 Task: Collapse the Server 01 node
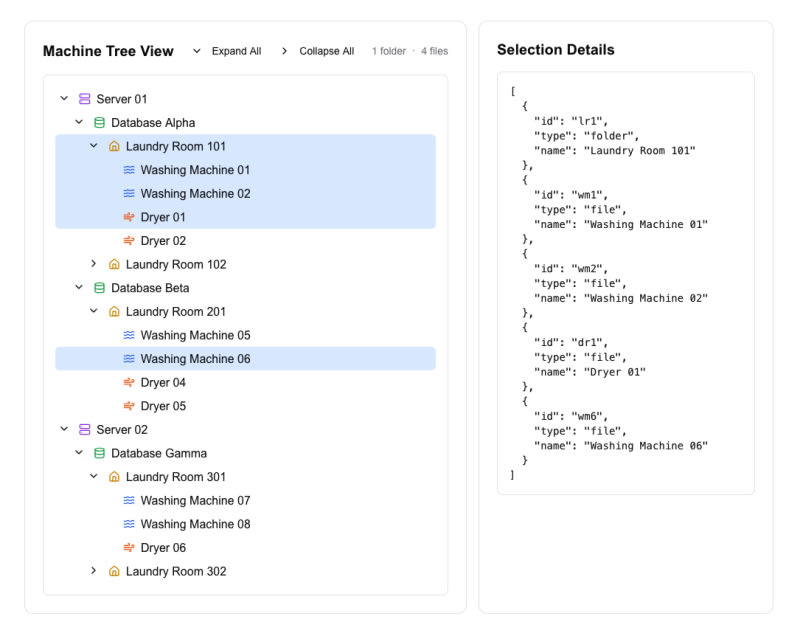pyautogui.click(x=64, y=99)
